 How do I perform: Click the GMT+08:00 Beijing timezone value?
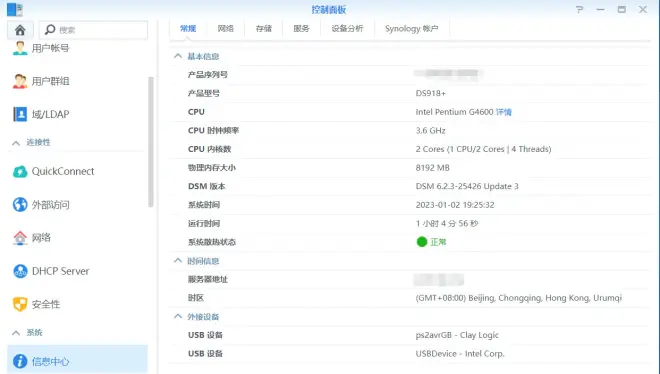(519, 298)
